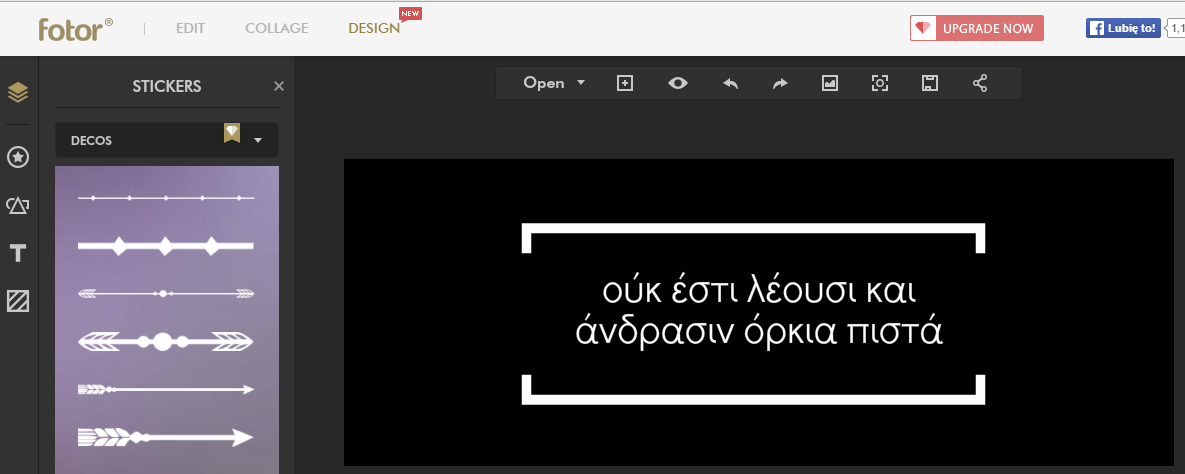The height and width of the screenshot is (474, 1185).
Task: Select the Greek text on canvas
Action: (759, 311)
